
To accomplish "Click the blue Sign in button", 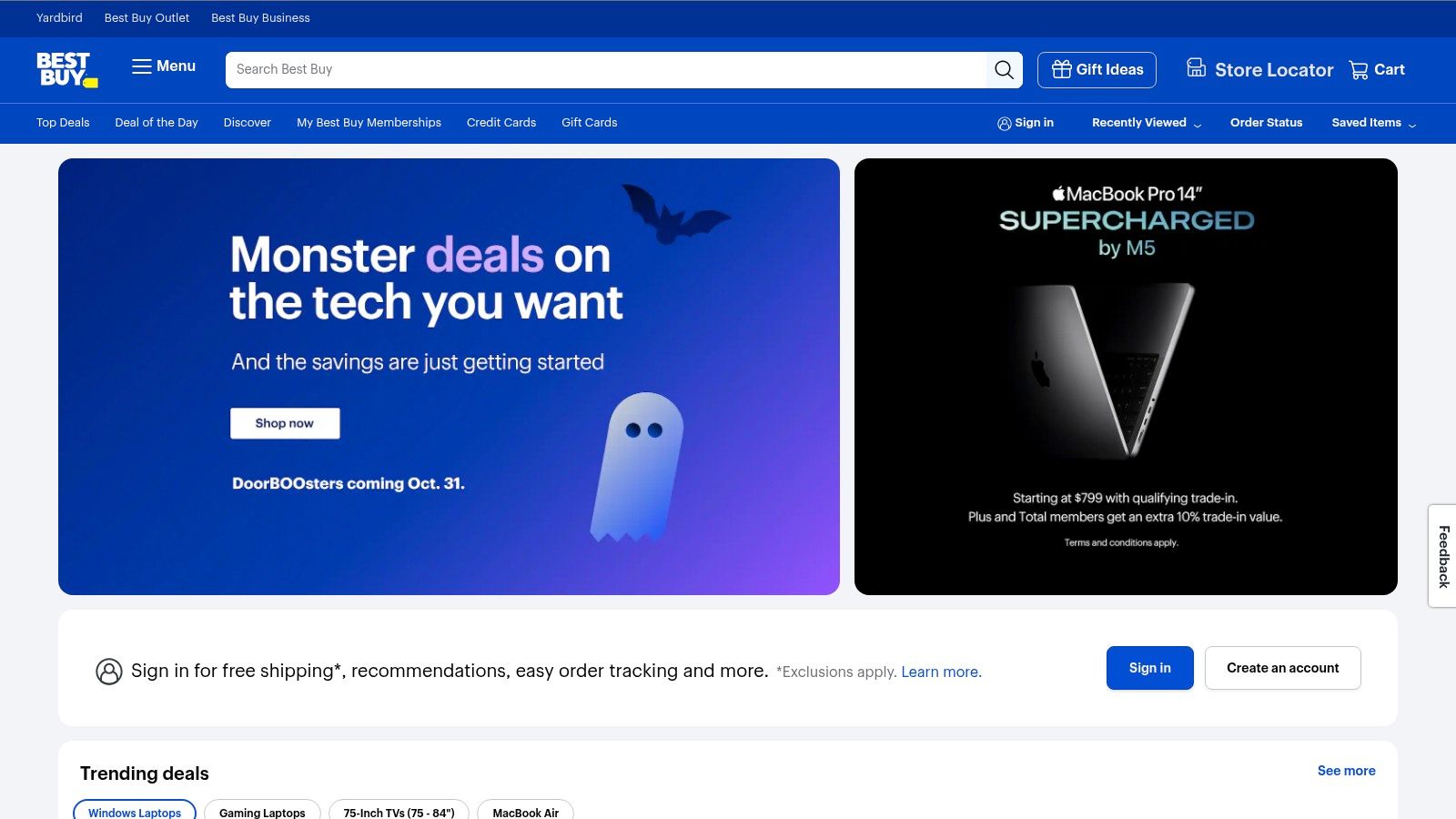I will click(1150, 668).
